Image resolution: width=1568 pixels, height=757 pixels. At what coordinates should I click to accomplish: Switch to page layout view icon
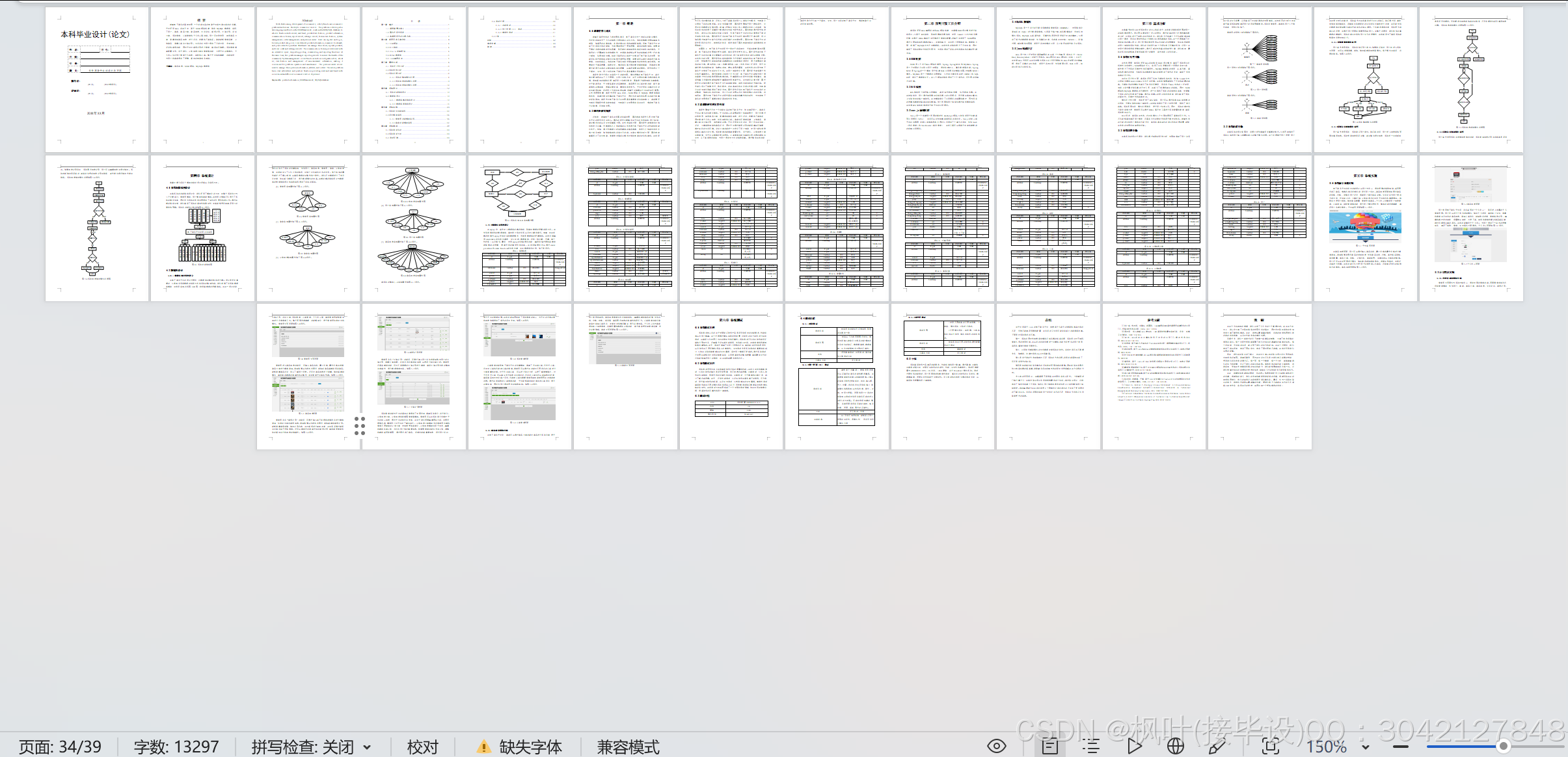1049,746
